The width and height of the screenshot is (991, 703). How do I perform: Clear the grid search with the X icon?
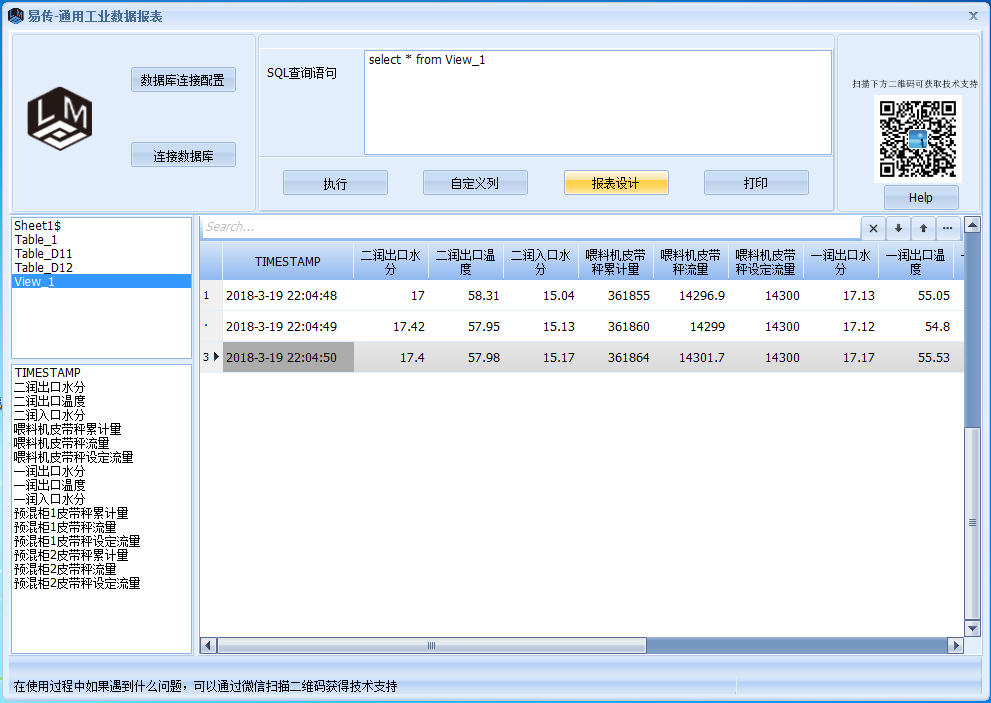tap(873, 228)
